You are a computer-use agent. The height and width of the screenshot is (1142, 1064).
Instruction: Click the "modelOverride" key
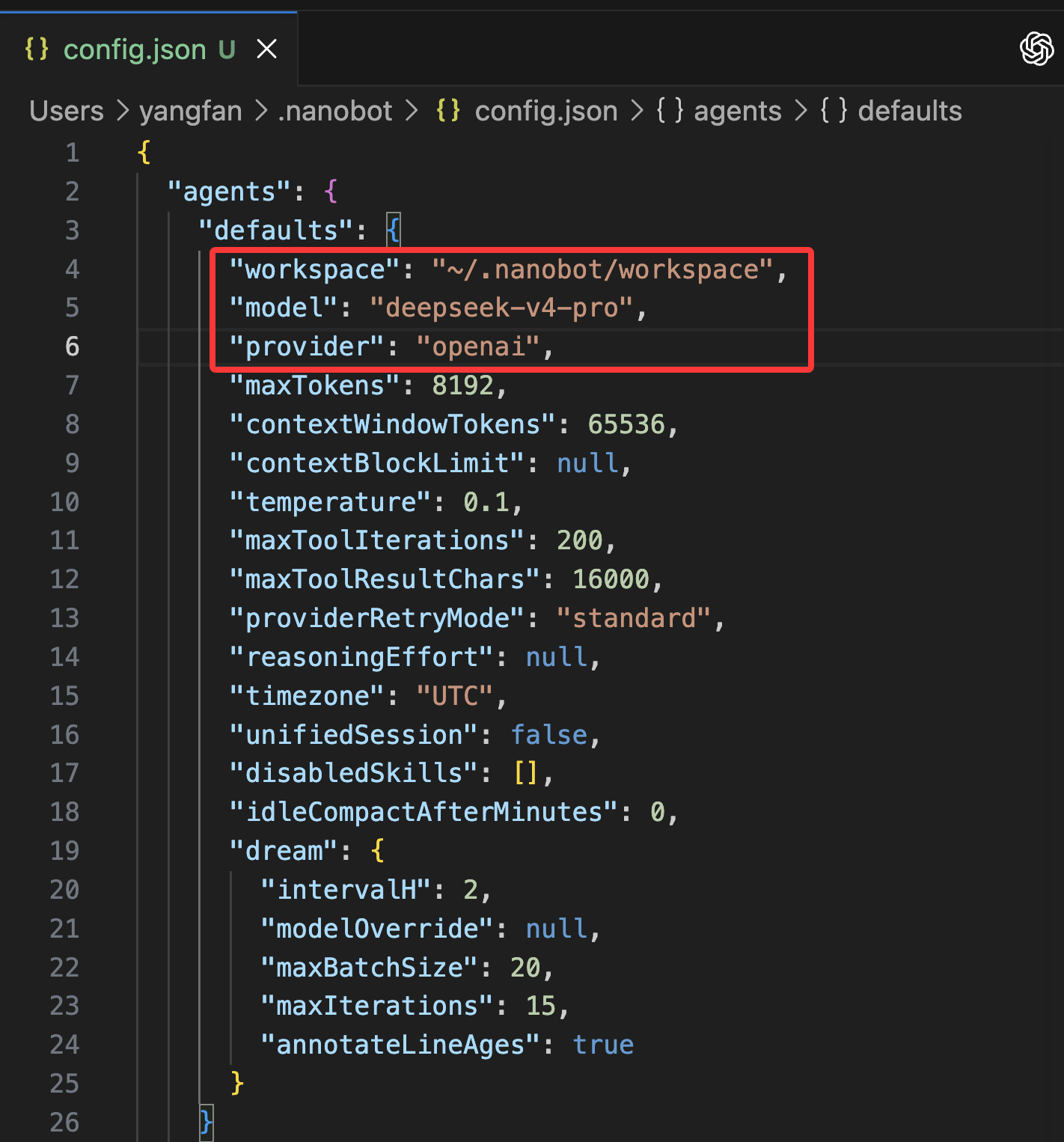pos(377,929)
